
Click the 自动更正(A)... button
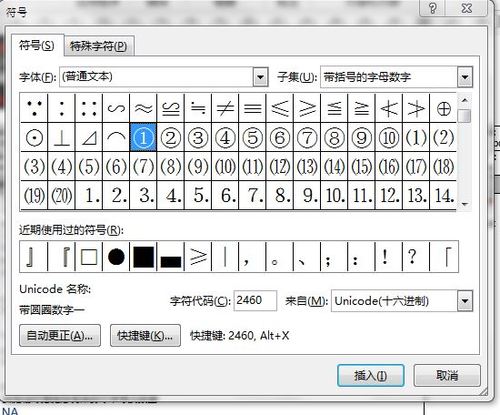pos(60,335)
